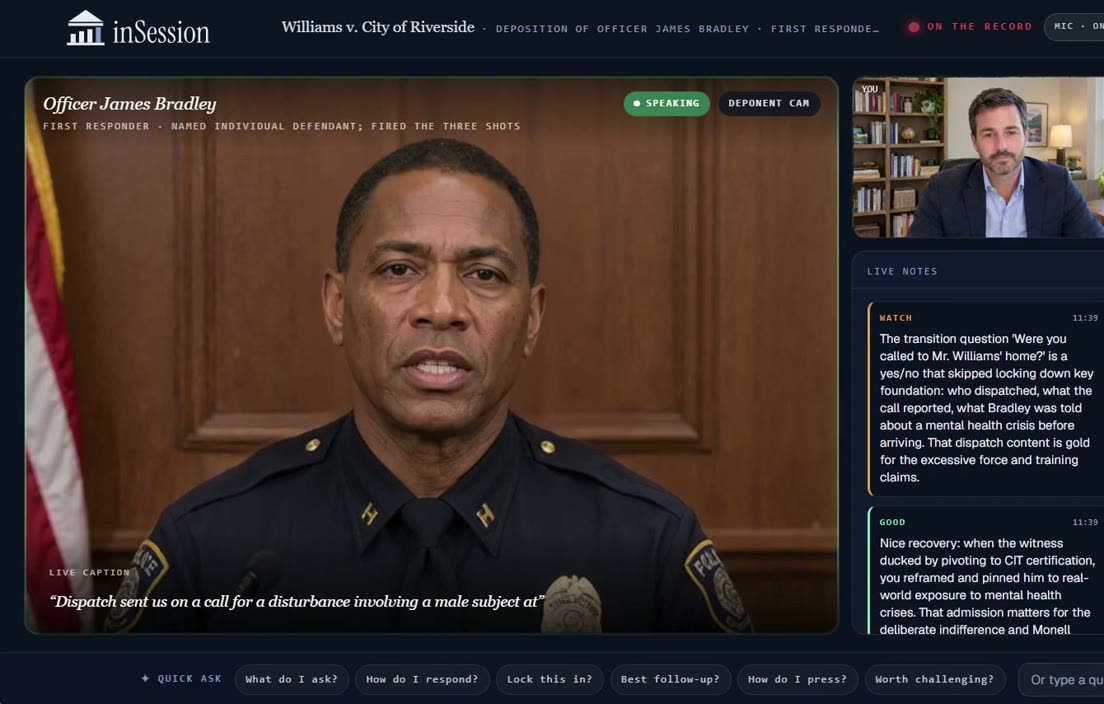Click the 'YOU' label on the self-view
This screenshot has height=704, width=1104.
point(870,89)
